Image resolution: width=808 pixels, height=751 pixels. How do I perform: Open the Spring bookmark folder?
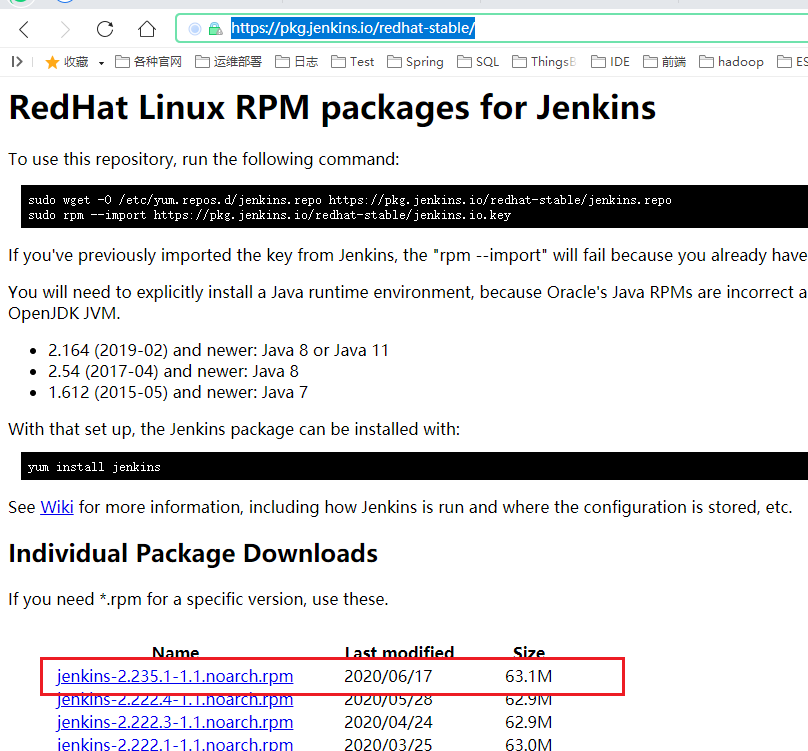click(x=415, y=62)
